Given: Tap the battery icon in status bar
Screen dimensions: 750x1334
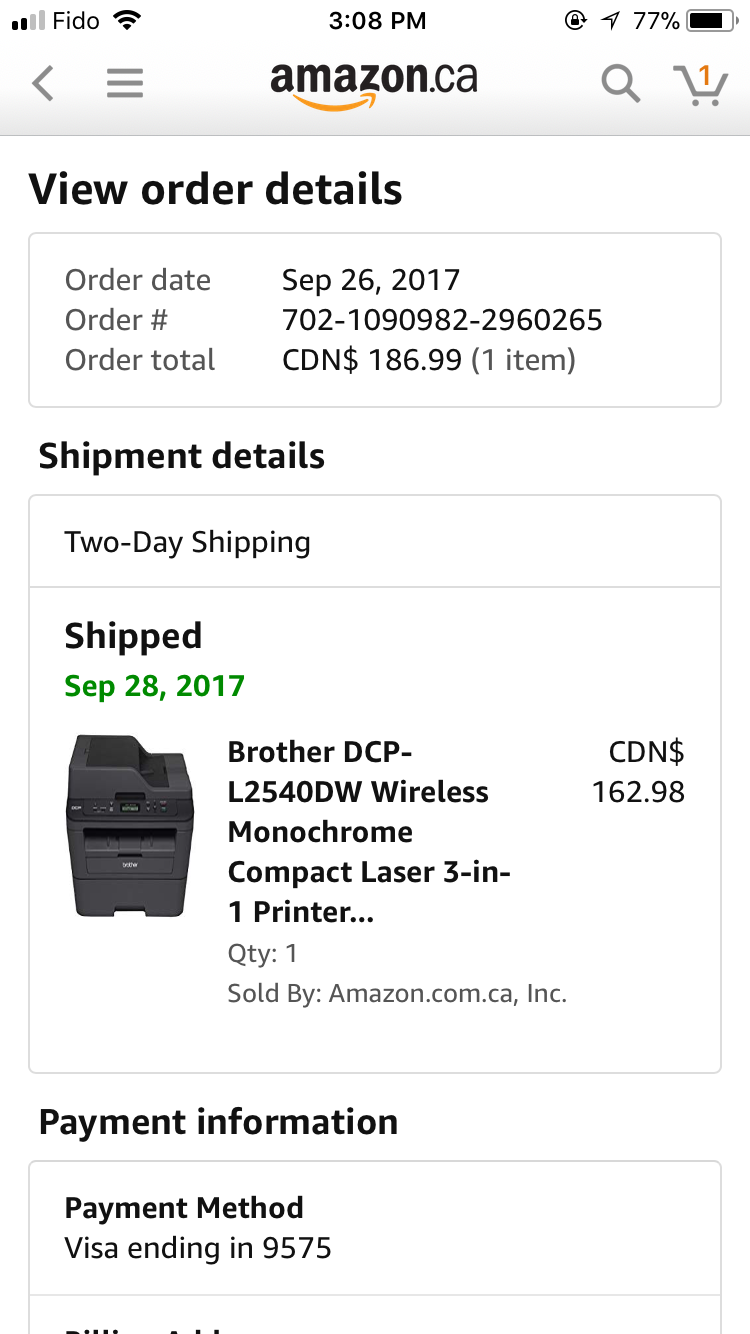Looking at the screenshot, I should [711, 20].
